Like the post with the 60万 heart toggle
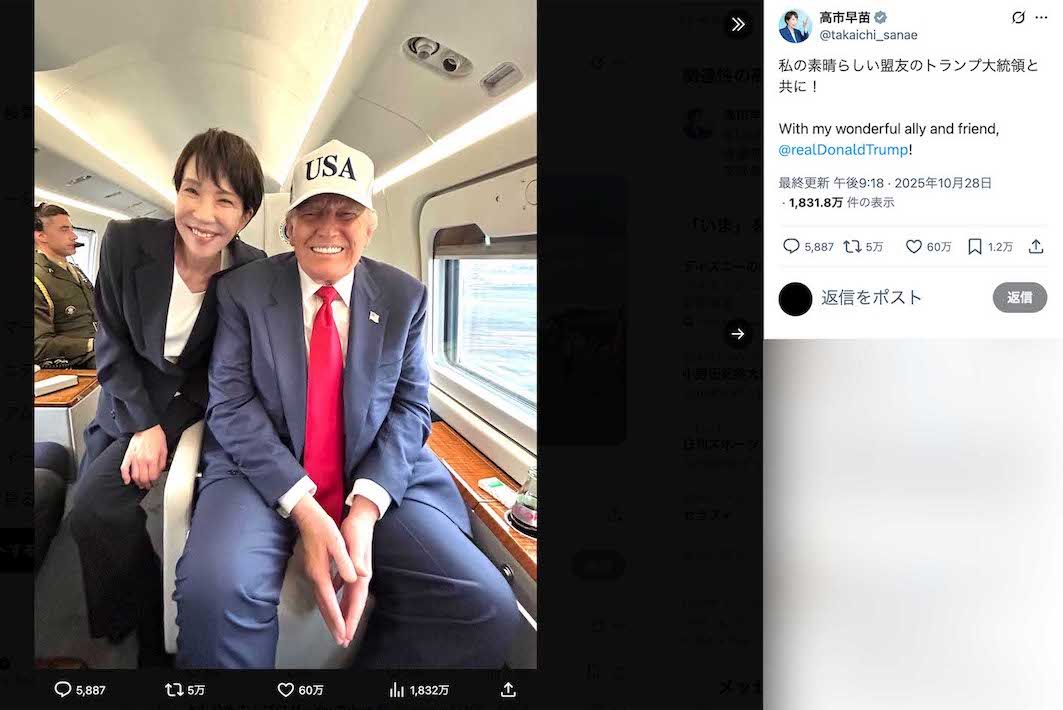 (x=913, y=246)
